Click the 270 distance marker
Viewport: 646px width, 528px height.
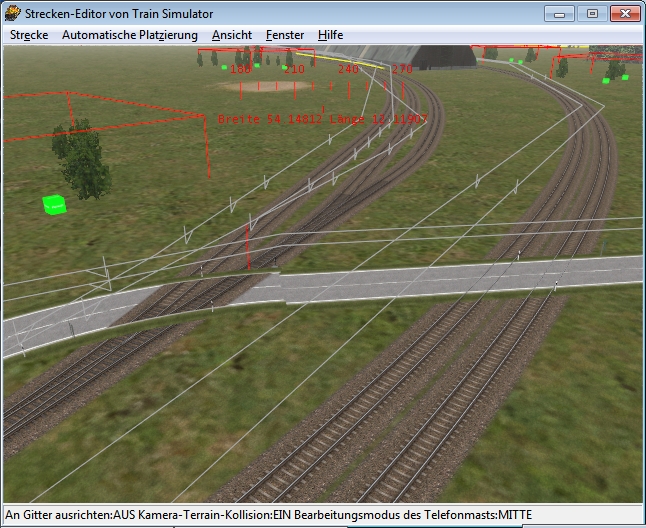point(402,70)
